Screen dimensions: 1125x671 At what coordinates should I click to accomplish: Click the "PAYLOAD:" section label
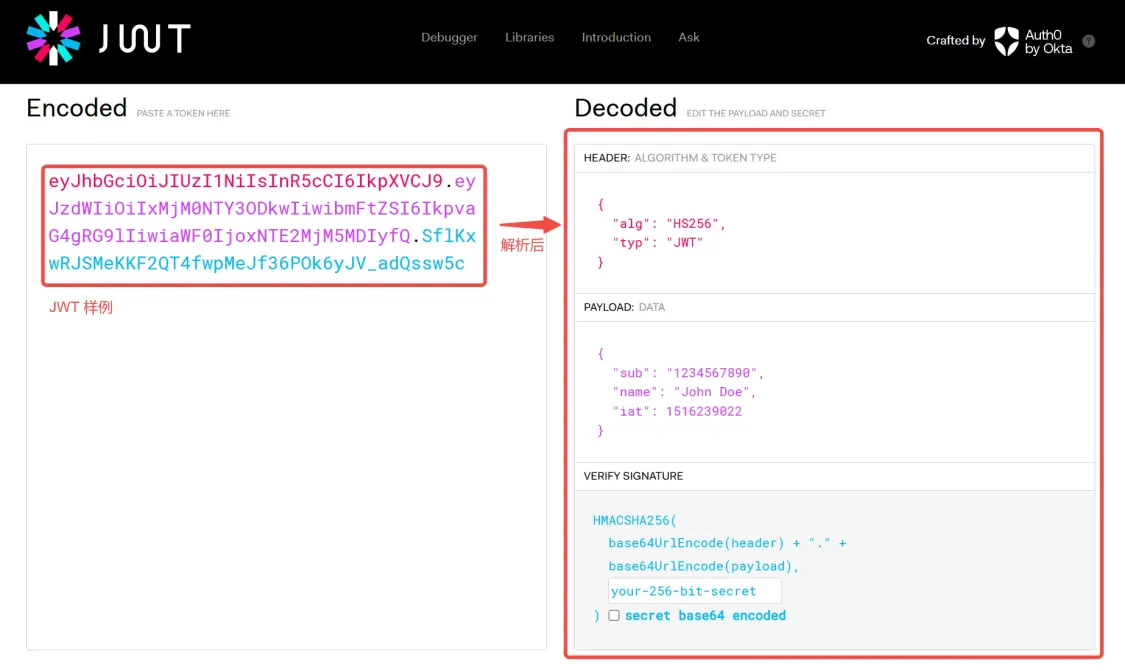[x=609, y=307]
